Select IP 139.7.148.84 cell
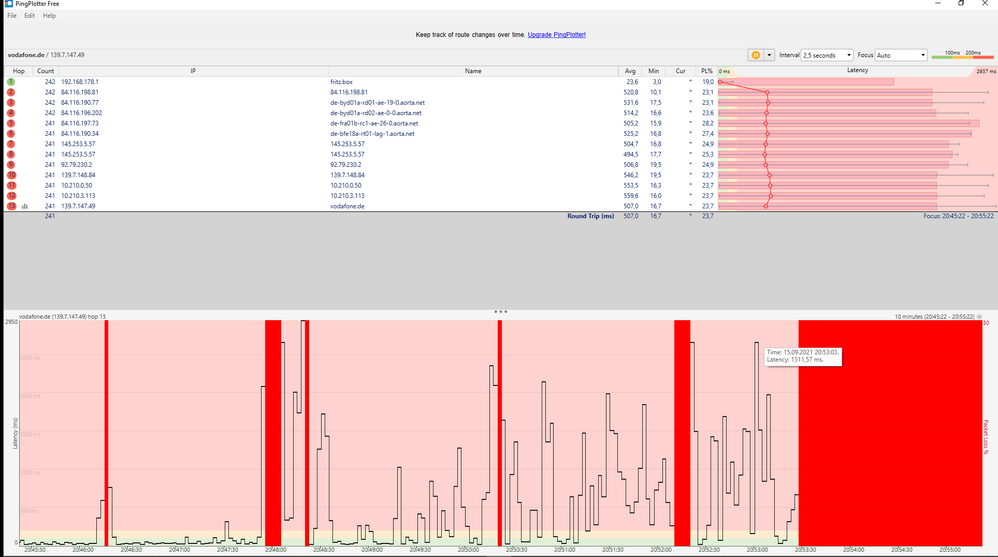The width and height of the screenshot is (998, 557). tap(78, 175)
